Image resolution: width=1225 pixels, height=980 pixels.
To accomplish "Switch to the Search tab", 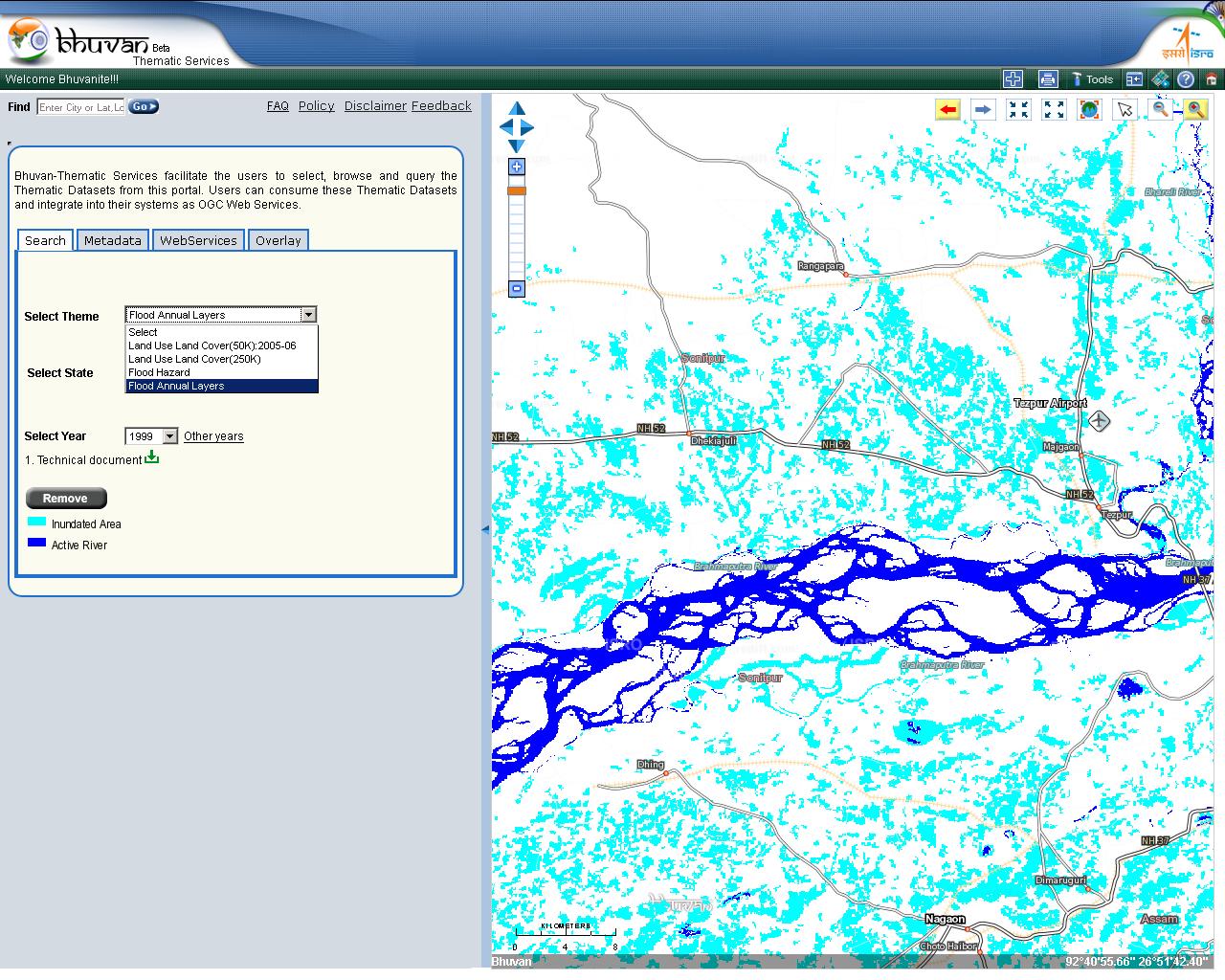I will click(45, 240).
